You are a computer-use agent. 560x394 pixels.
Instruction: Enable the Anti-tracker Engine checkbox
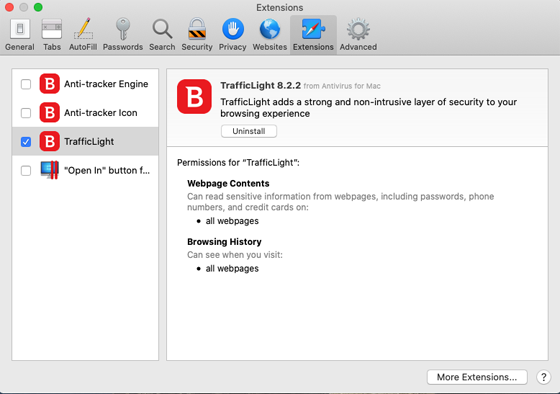click(26, 84)
